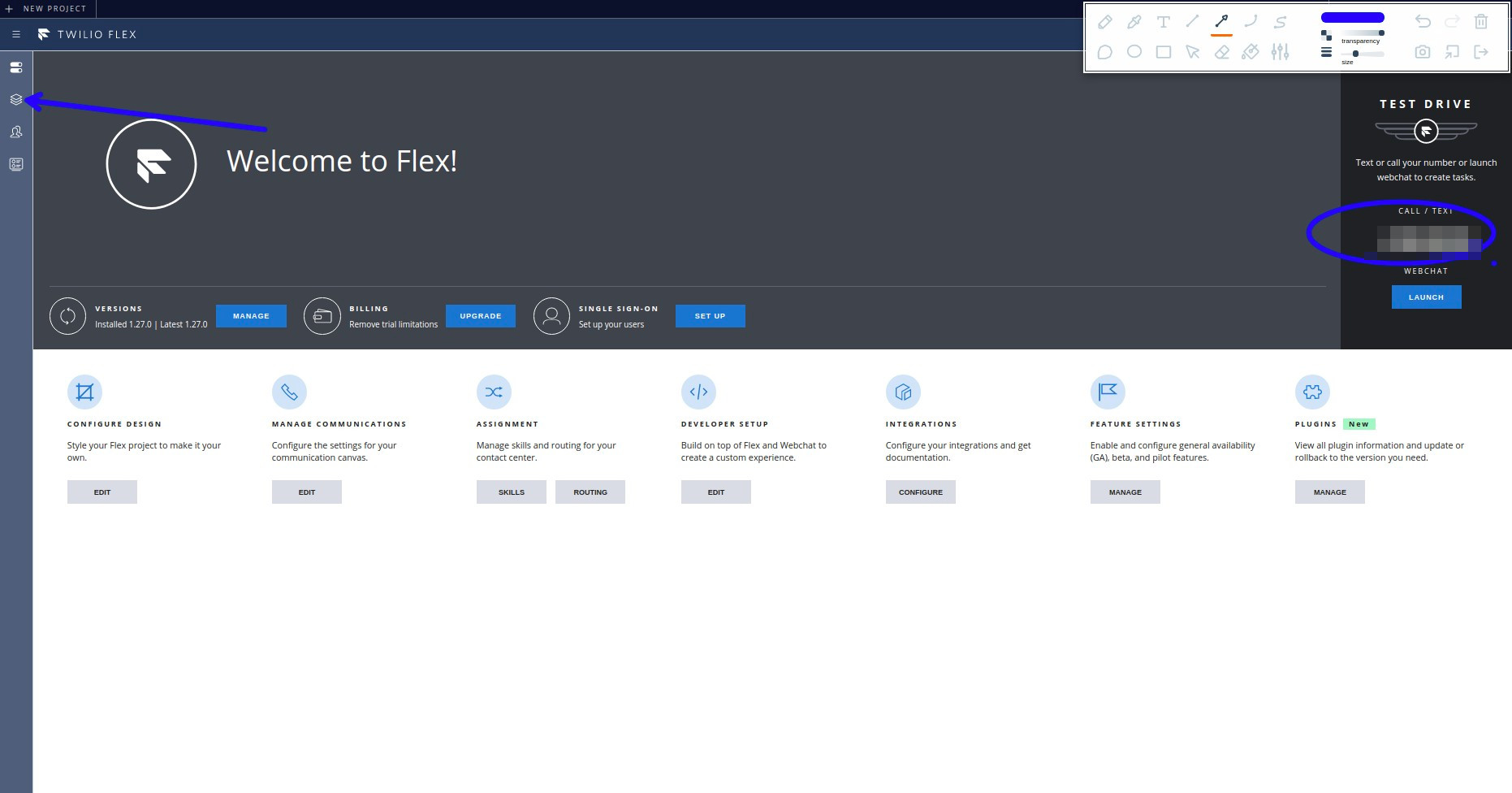Viewport: 1512px width, 793px height.
Task: Take a screenshot with camera icon
Action: [x=1423, y=52]
